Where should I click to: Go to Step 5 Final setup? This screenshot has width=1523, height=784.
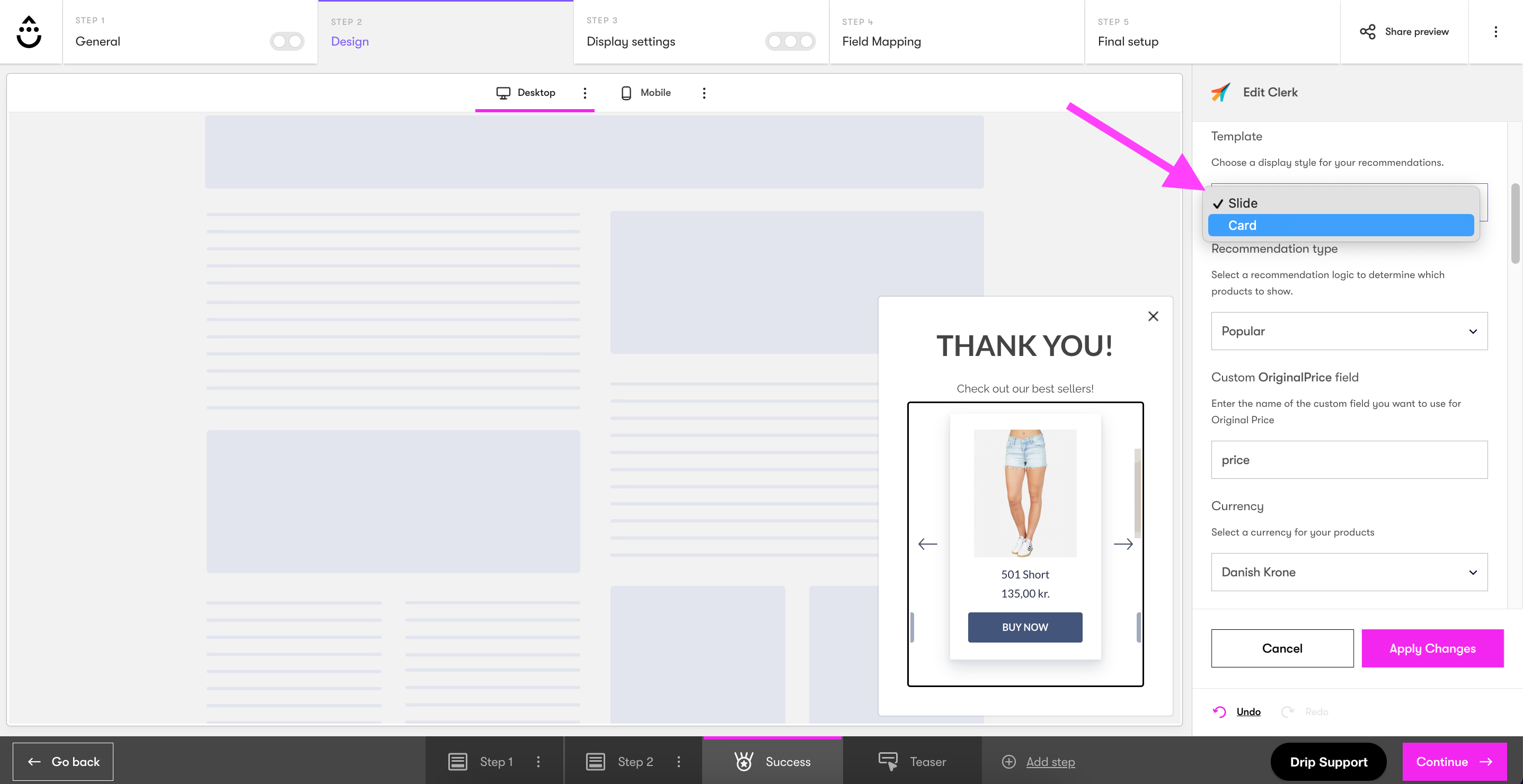pos(1212,32)
